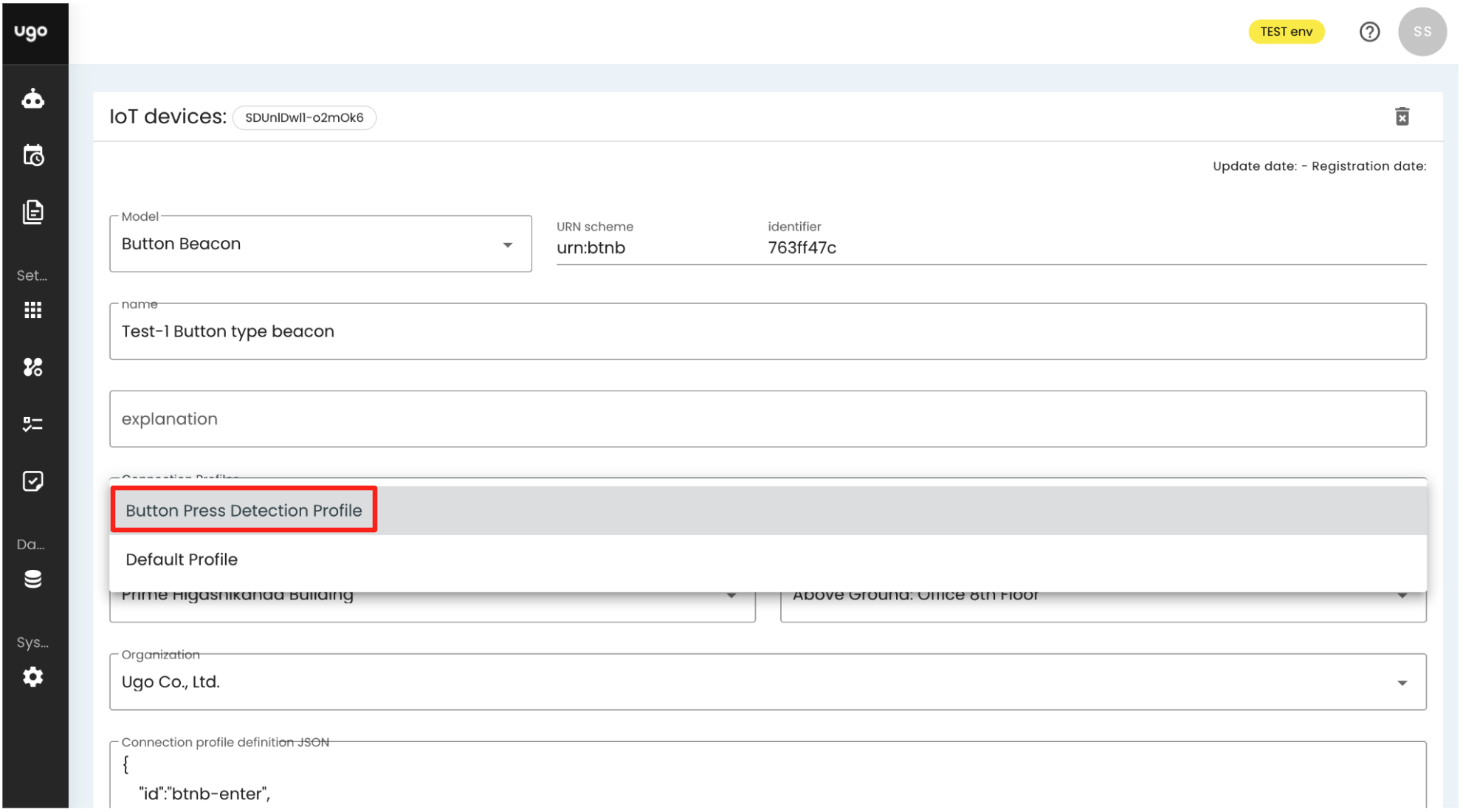Click the TEST env badge
The image size is (1463, 812).
point(1287,32)
